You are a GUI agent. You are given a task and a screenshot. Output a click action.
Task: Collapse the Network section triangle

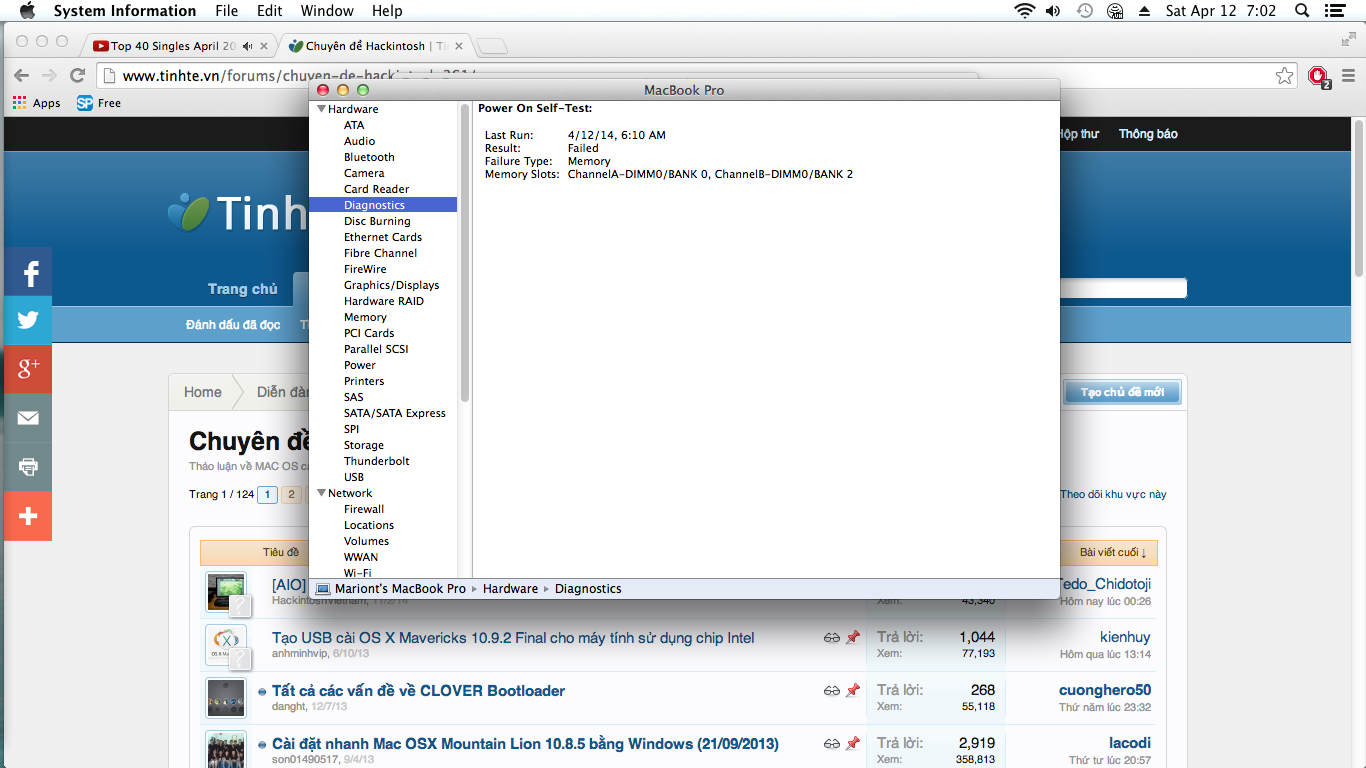click(322, 493)
